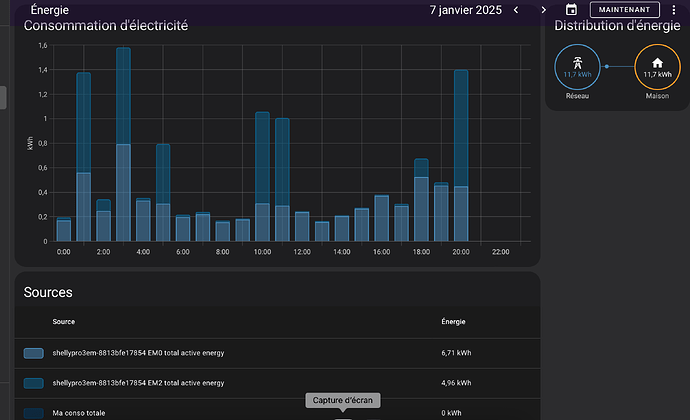690x420 pixels.
Task: Click the 18:00 bar in chart
Action: click(421, 200)
